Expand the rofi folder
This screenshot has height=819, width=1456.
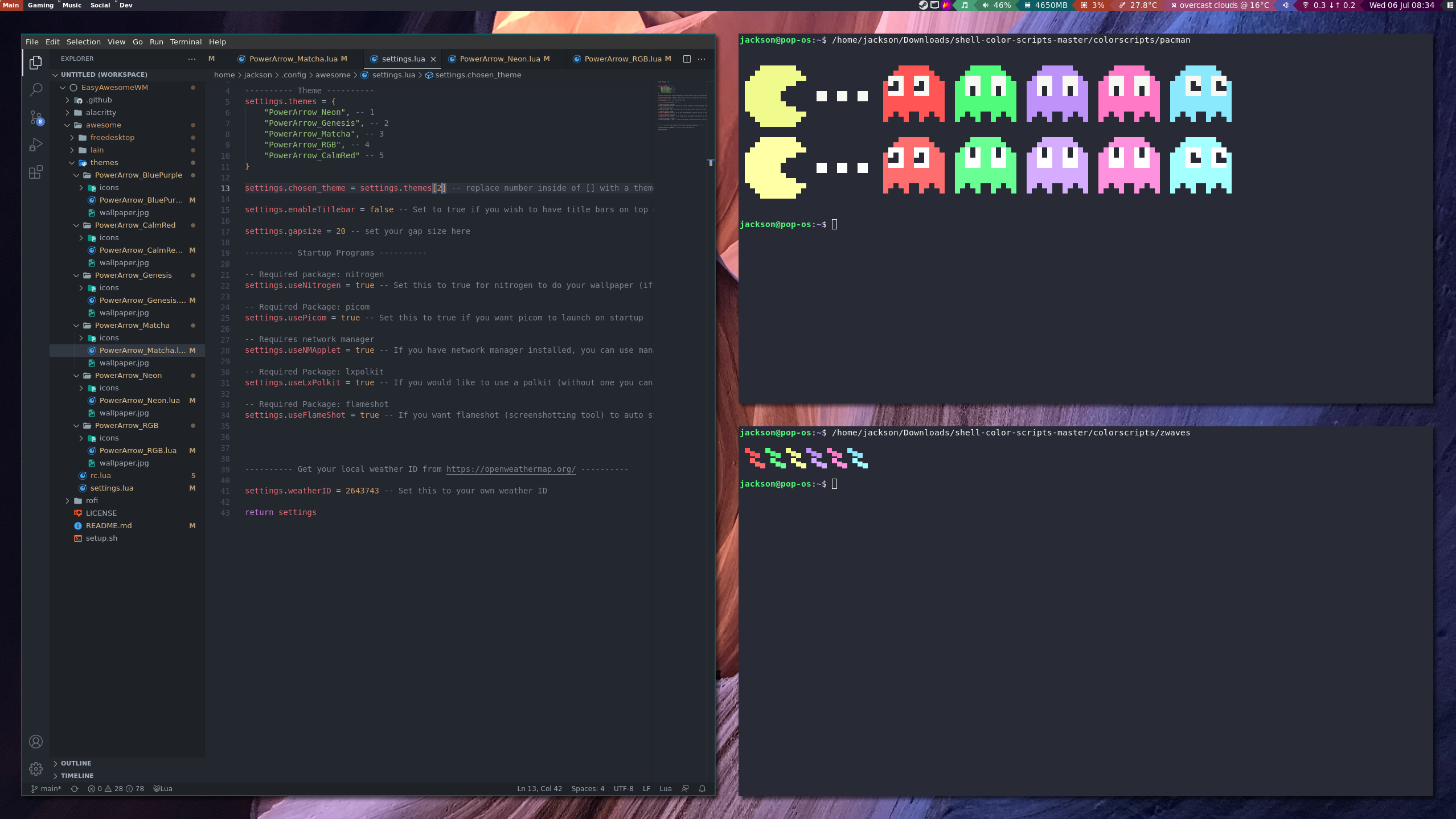click(91, 500)
